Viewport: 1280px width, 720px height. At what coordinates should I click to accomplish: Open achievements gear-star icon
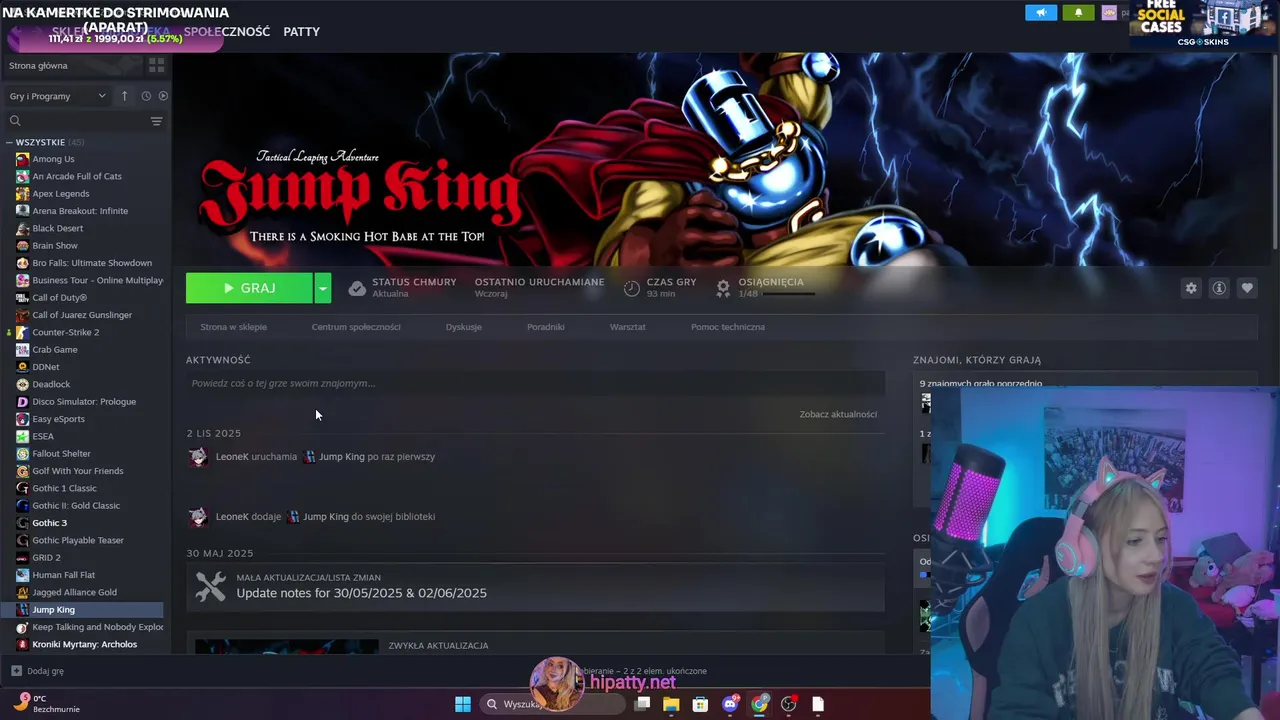[723, 288]
